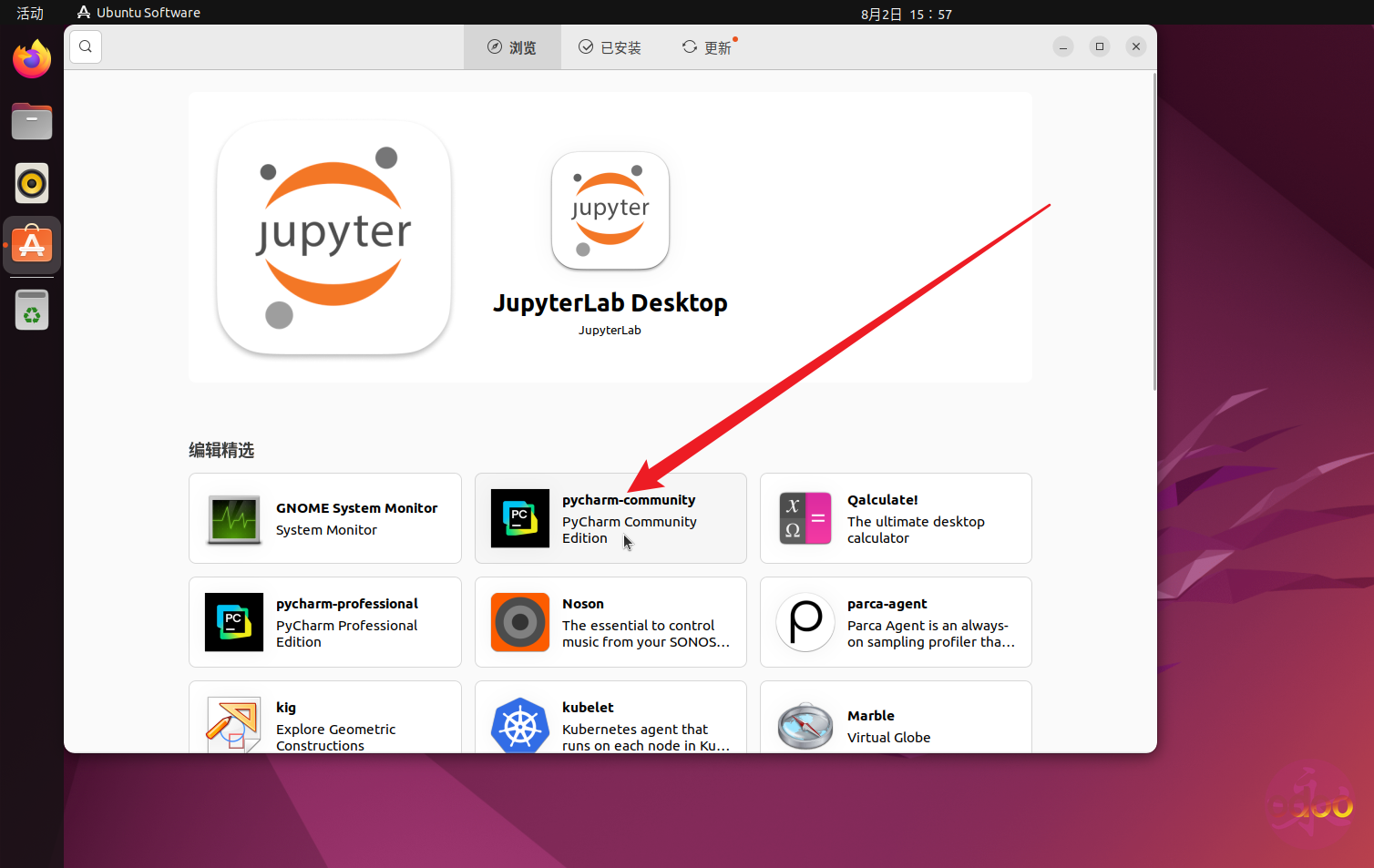Open the Qalculate! card title

point(882,500)
